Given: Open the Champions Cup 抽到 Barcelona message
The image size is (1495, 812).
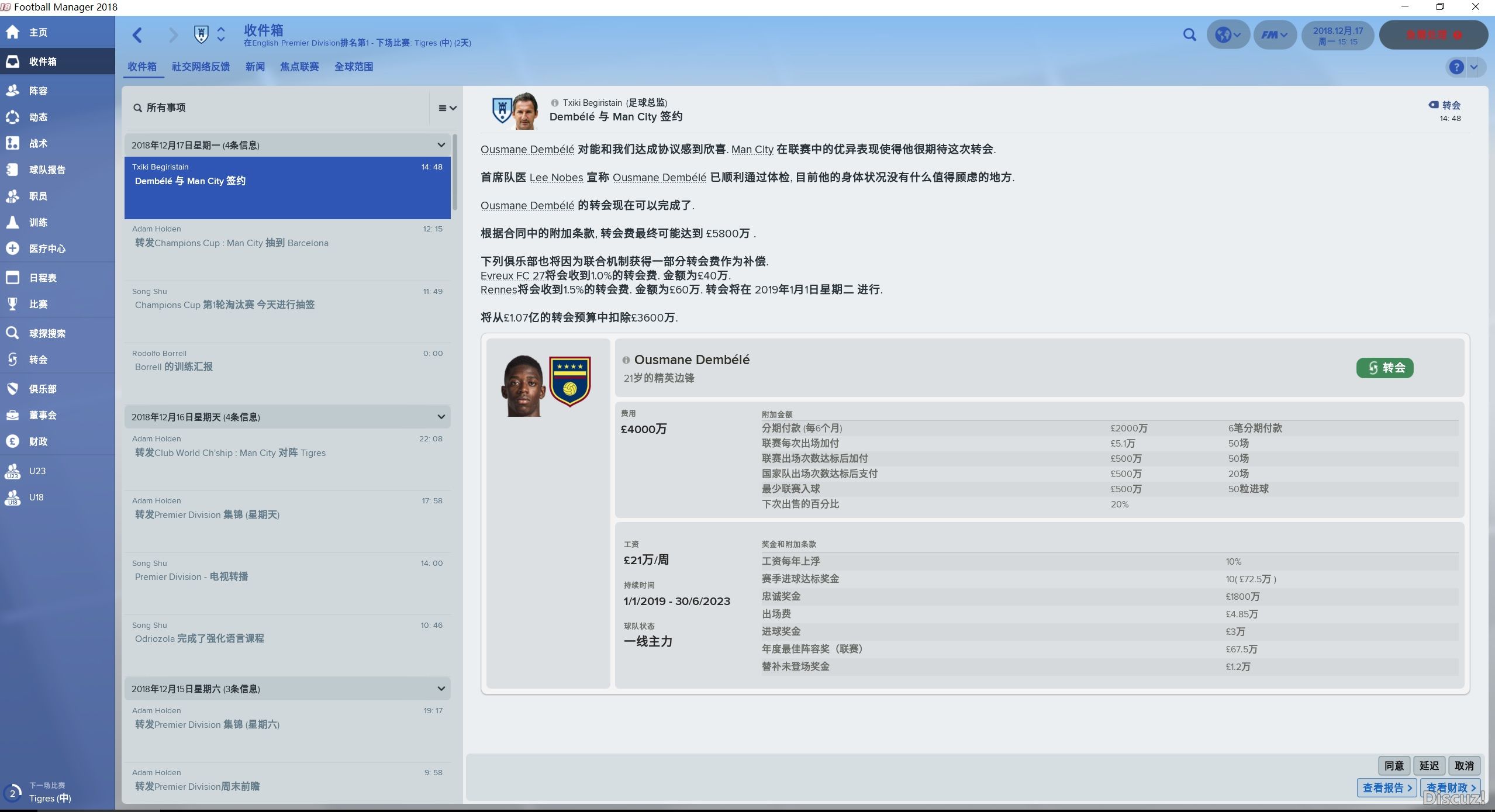Looking at the screenshot, I should coord(288,250).
